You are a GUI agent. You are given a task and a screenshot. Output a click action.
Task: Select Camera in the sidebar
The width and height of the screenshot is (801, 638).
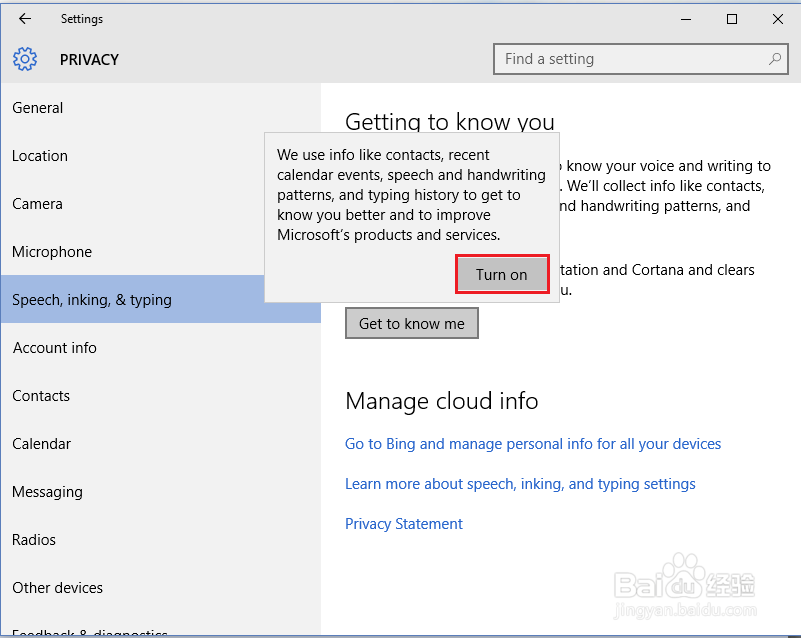tap(160, 204)
